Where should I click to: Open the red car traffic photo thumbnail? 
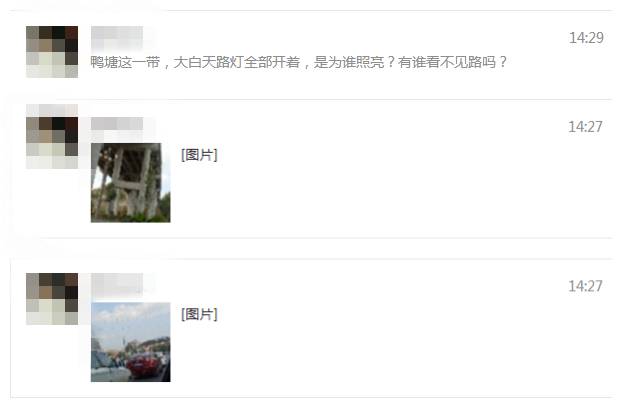pos(131,342)
